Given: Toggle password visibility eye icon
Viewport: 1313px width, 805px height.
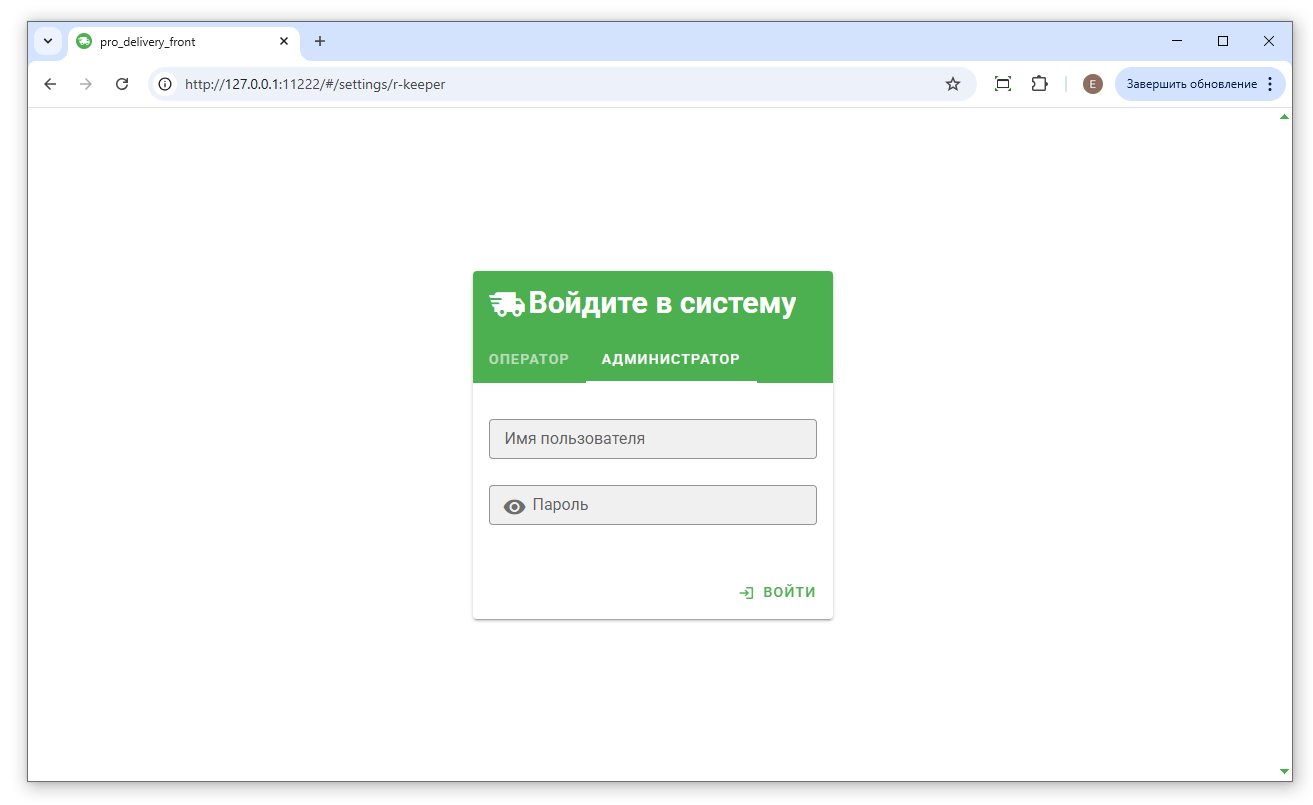Looking at the screenshot, I should [x=514, y=506].
